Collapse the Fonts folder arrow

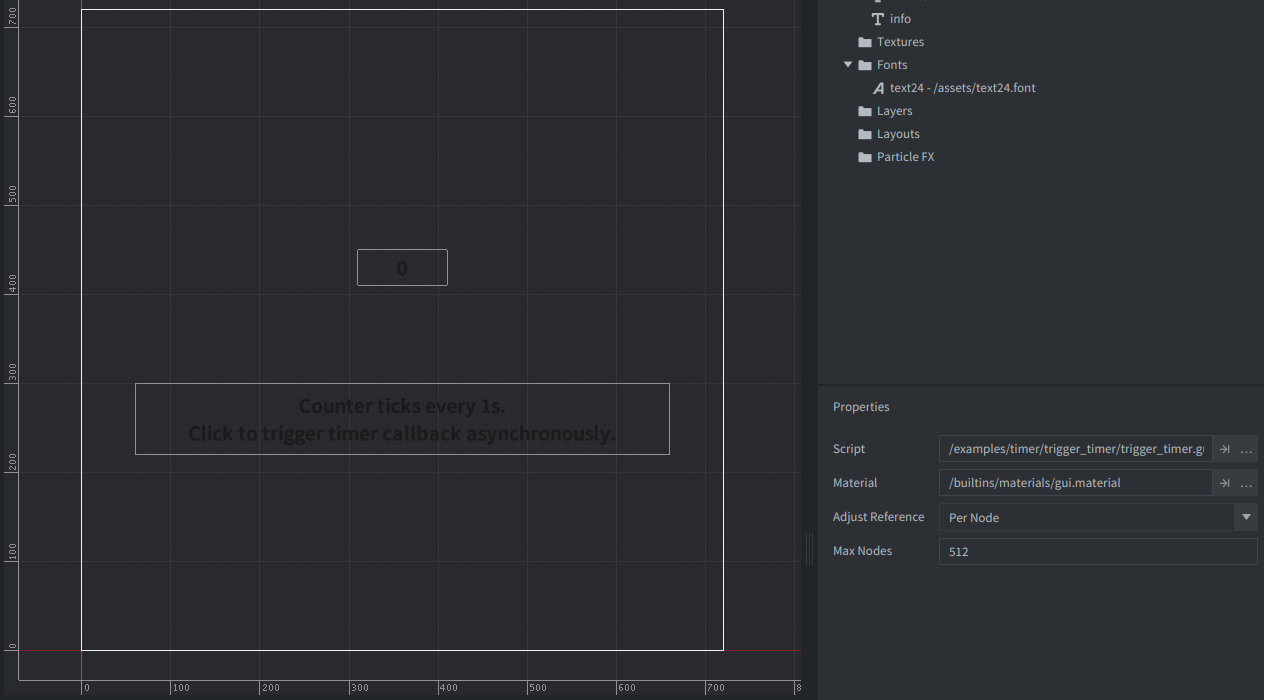848,65
